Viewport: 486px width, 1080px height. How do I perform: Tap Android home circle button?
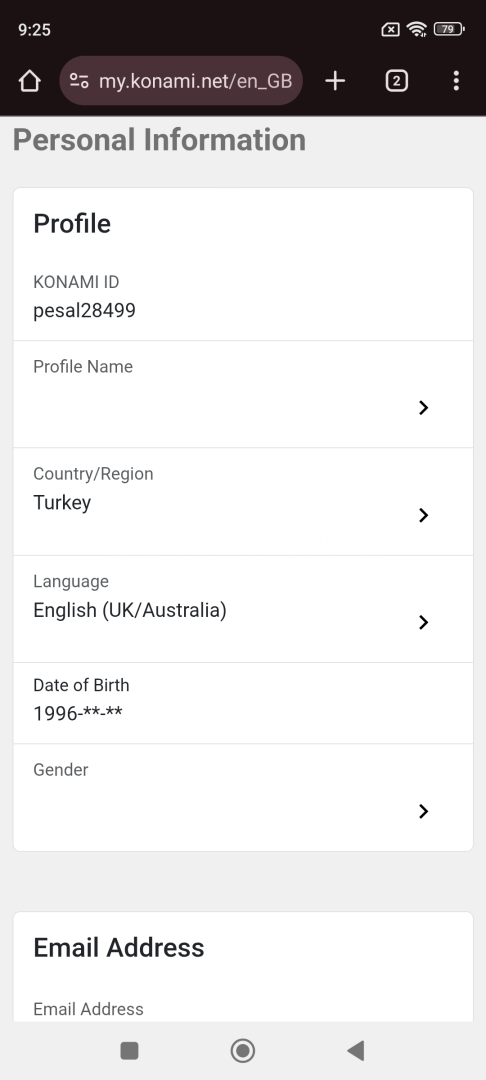click(242, 1050)
